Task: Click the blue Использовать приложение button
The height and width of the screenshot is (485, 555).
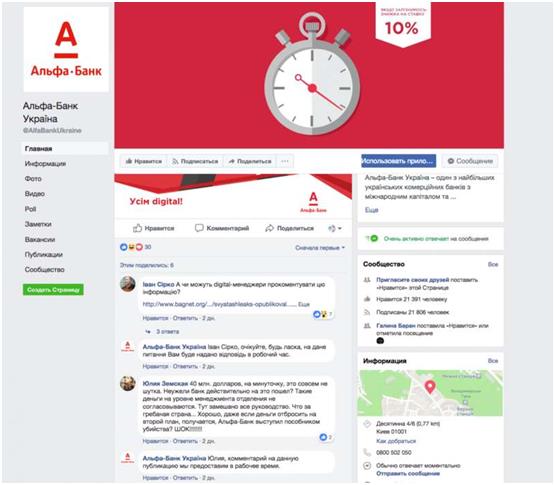Action: (x=399, y=161)
